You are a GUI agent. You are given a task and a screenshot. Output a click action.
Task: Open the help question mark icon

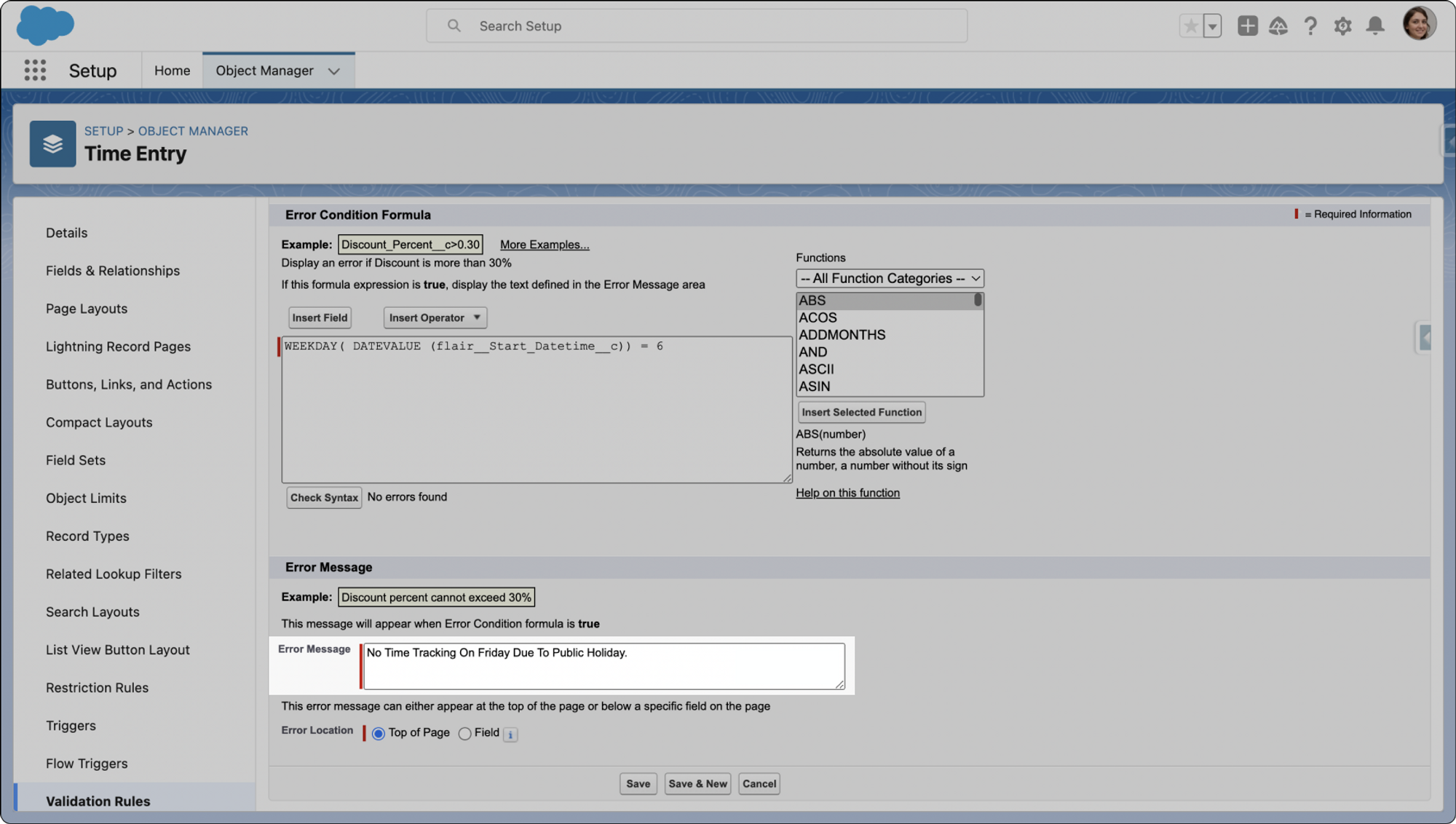pyautogui.click(x=1310, y=26)
